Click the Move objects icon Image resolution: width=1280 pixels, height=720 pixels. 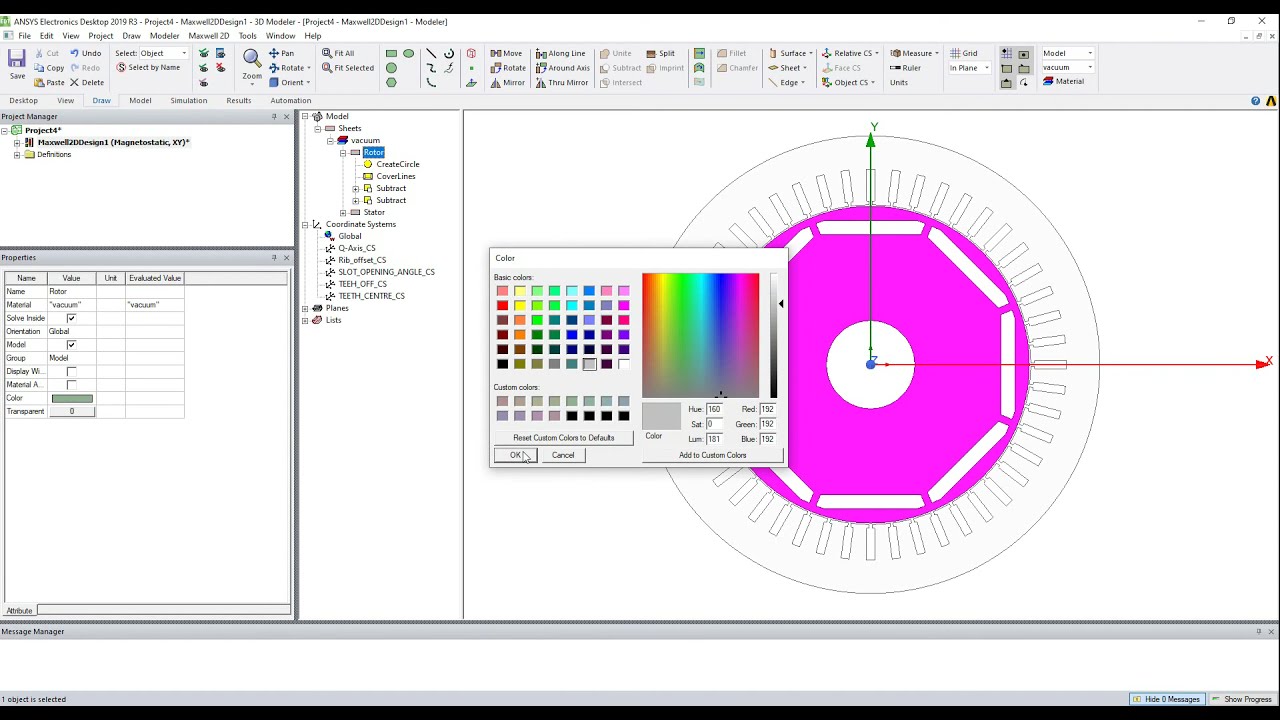pos(495,53)
